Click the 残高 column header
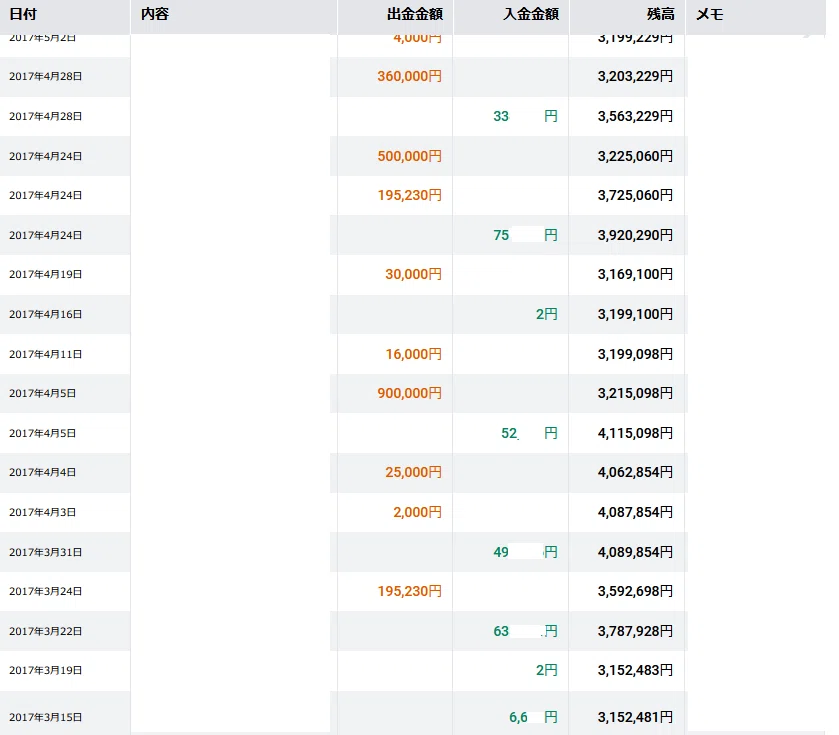The height and width of the screenshot is (735, 839). point(660,14)
